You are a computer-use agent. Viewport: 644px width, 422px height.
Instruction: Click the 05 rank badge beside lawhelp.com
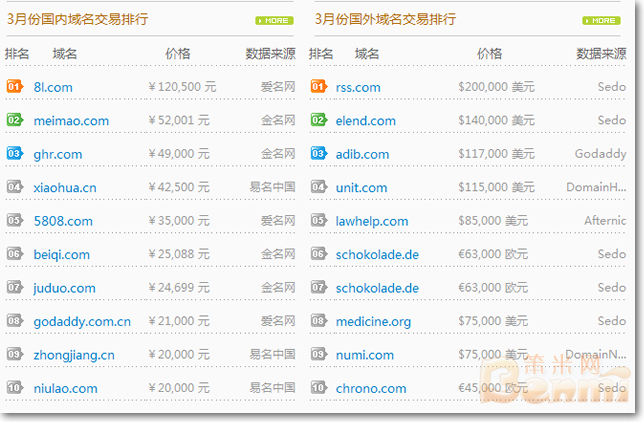point(319,220)
